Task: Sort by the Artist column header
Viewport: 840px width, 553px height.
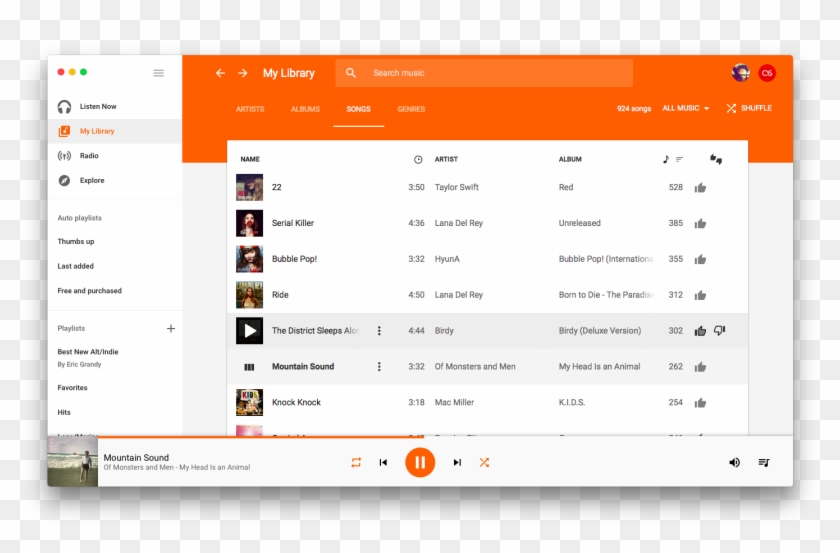Action: [x=446, y=159]
